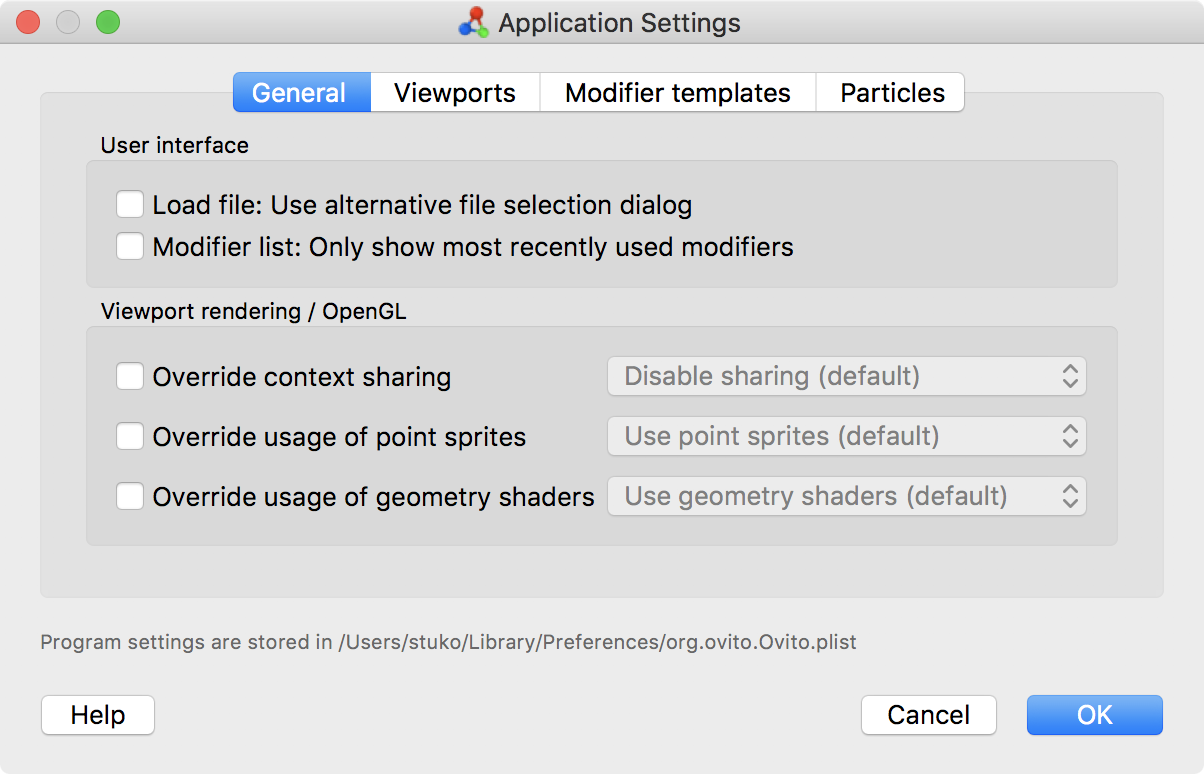
Task: Enable alternative file selection dialog checkbox
Action: tap(130, 205)
